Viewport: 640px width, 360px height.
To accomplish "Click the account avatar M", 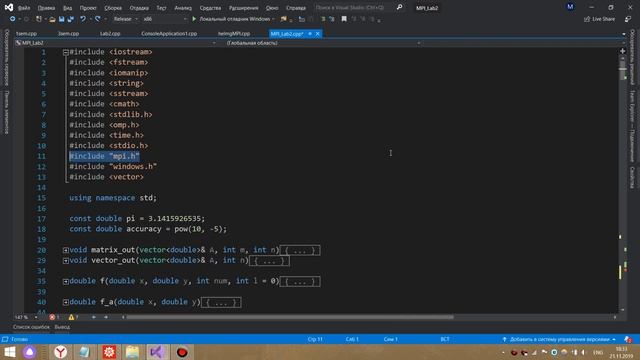I will tap(570, 7).
